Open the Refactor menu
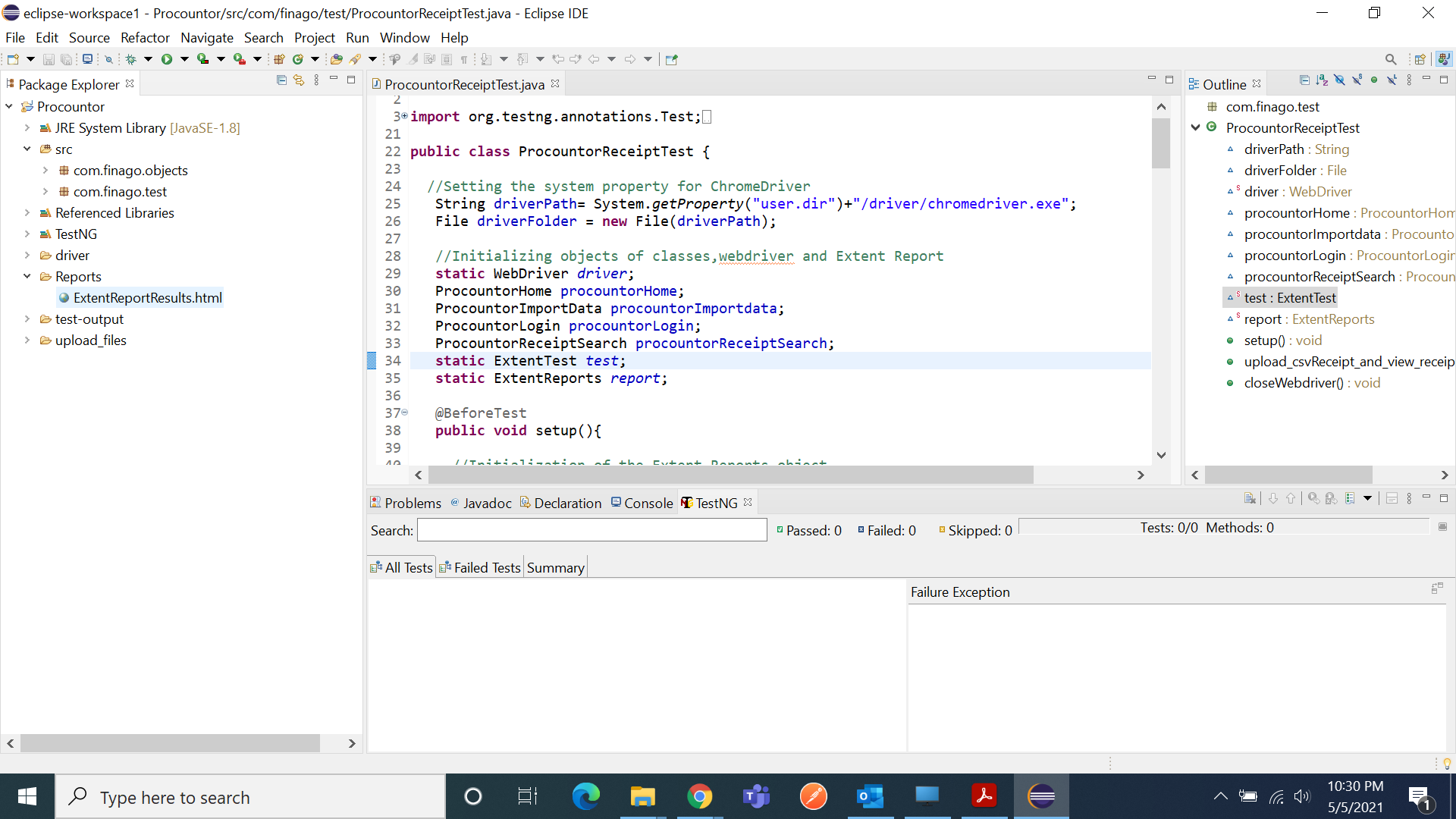 145,38
